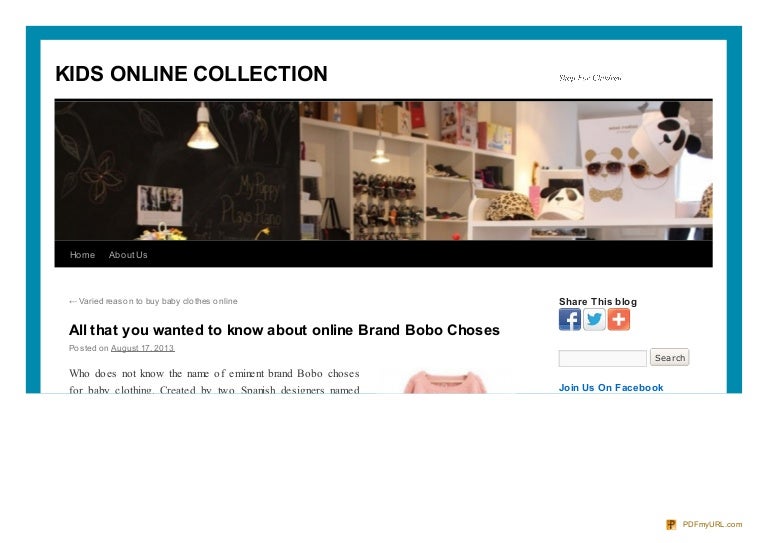The image size is (768, 543).
Task: Click the Kids Online Collection site title
Action: click(x=192, y=74)
